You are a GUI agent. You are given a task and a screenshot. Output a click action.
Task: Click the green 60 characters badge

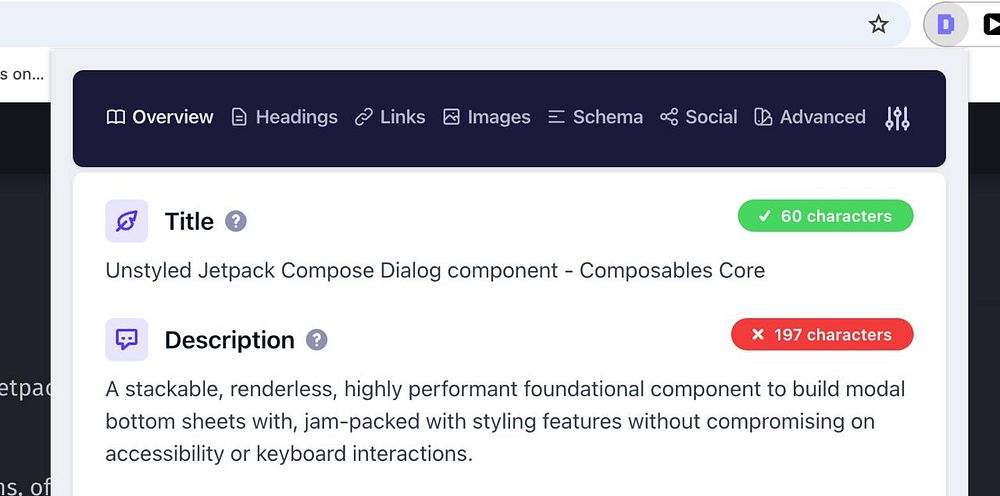[825, 216]
